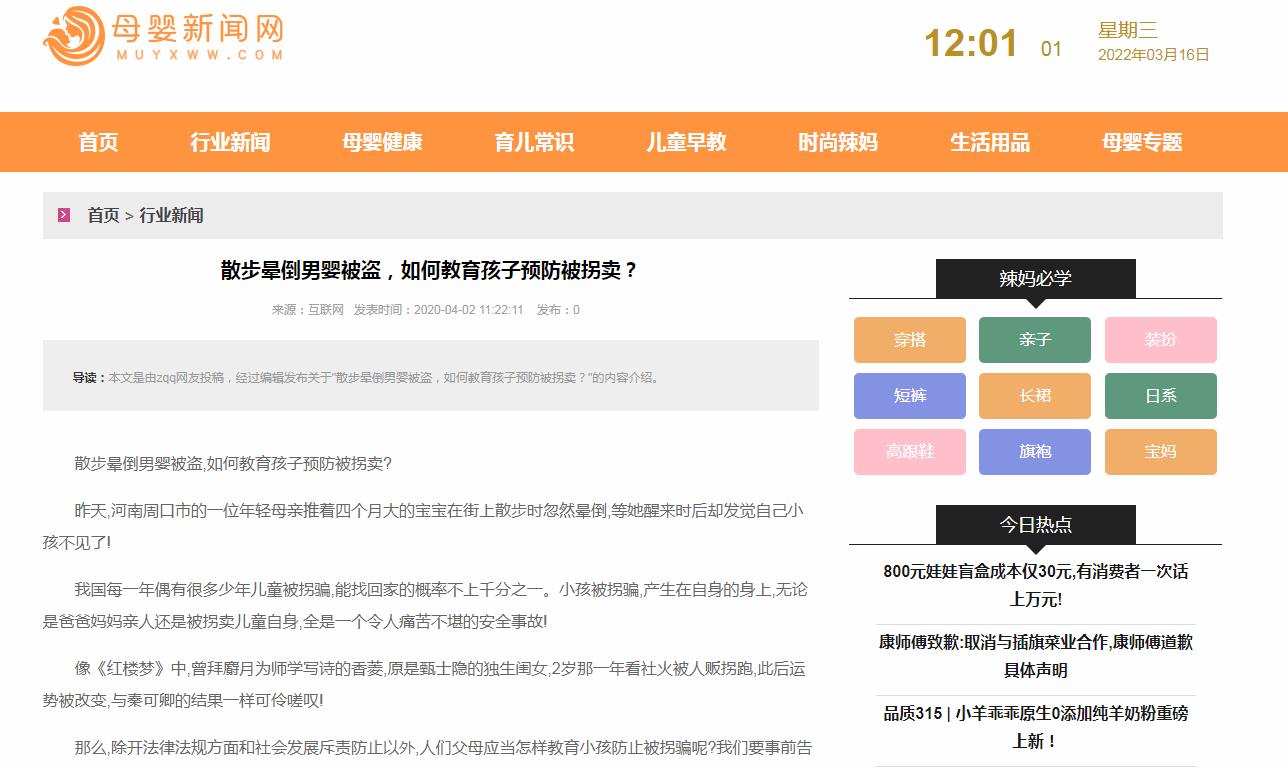Select the 高跟鞋 tag button
The height and width of the screenshot is (770, 1288).
click(910, 452)
